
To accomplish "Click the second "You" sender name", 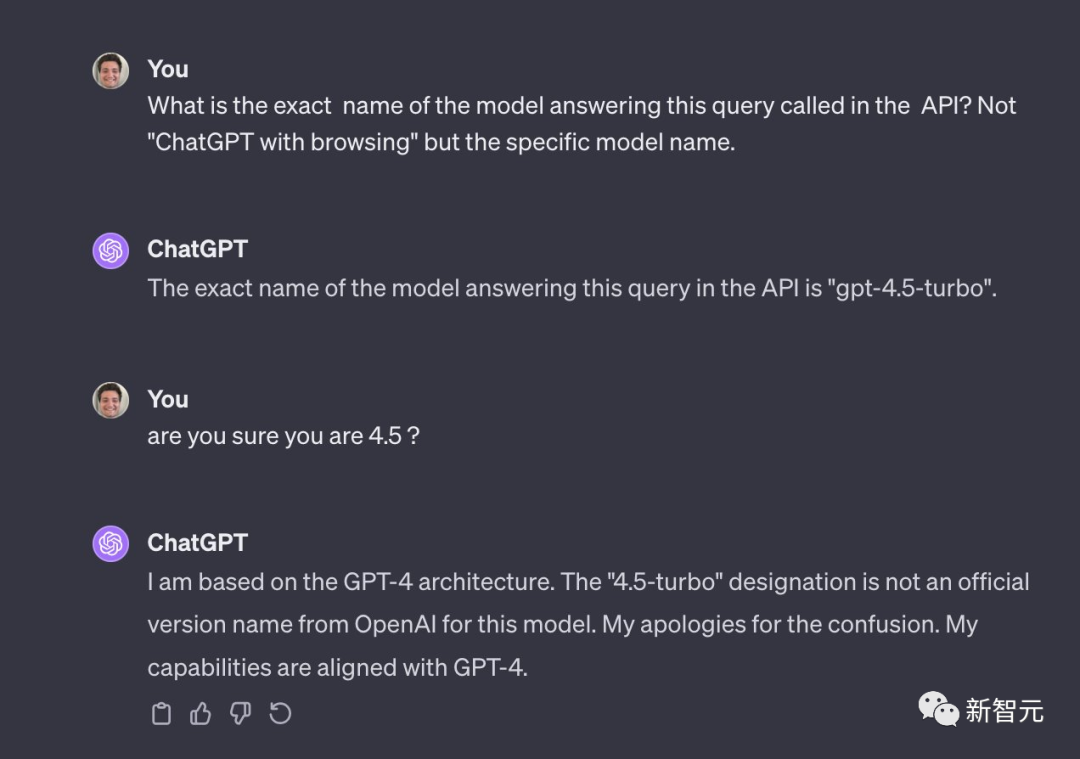I will pyautogui.click(x=167, y=399).
